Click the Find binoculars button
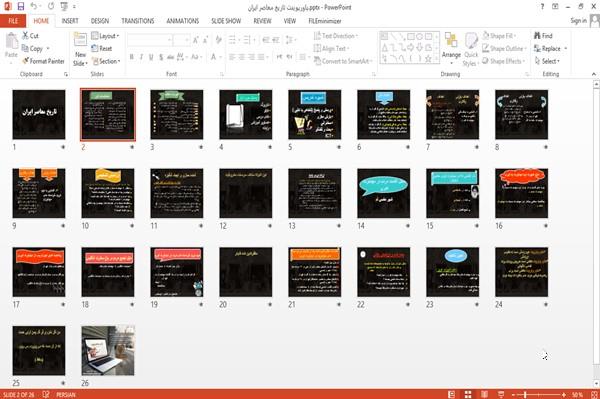The image size is (600, 399). [x=543, y=36]
